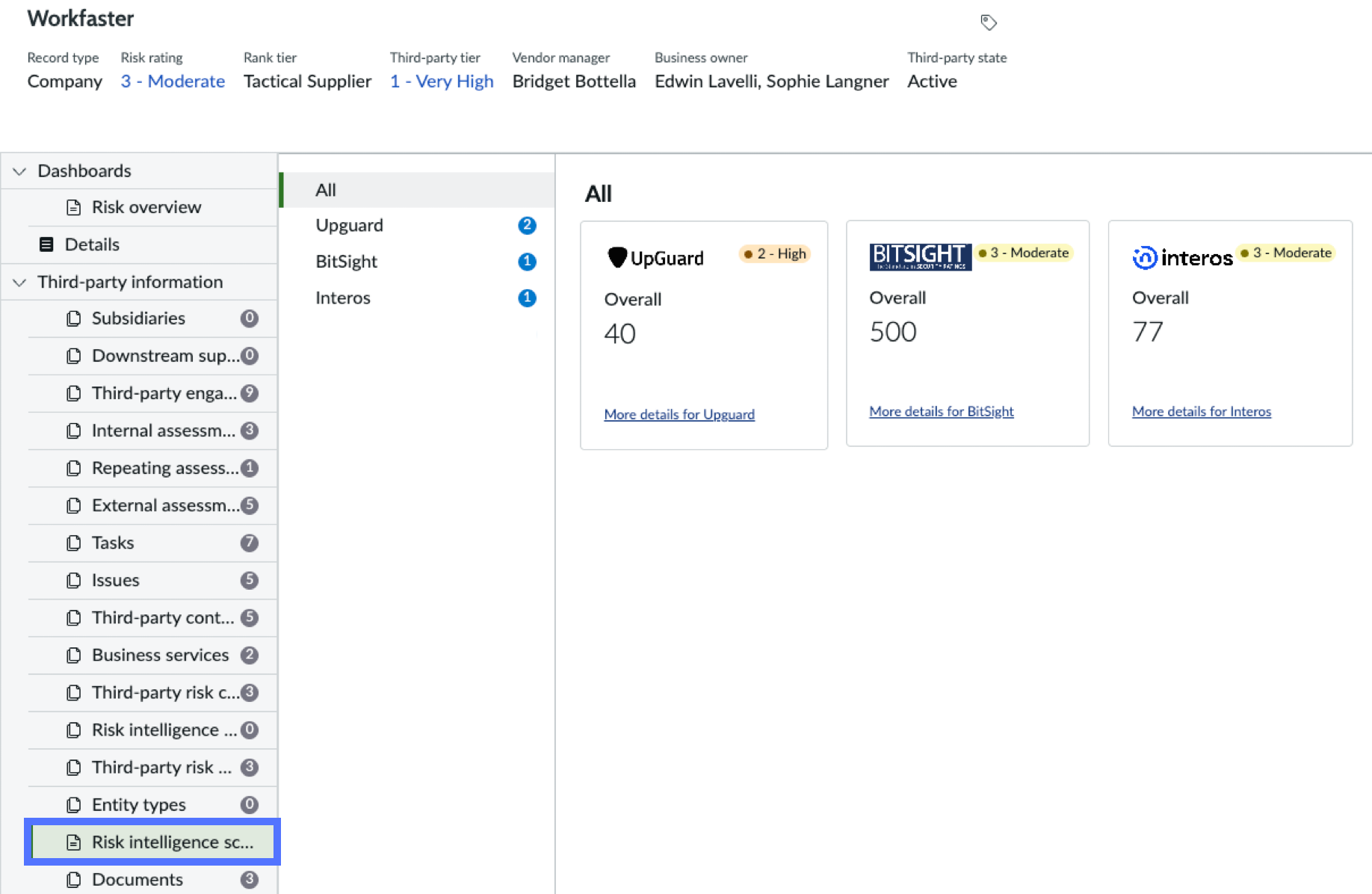Click the Interos logo on its card
The width and height of the screenshot is (1372, 894).
tap(1182, 258)
